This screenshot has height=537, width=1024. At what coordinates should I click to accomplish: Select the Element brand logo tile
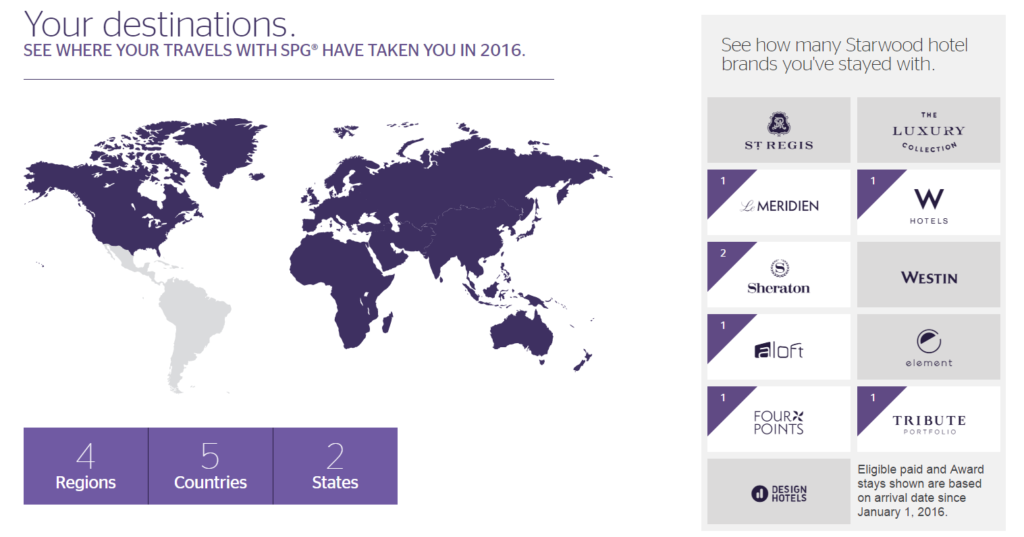click(x=928, y=347)
